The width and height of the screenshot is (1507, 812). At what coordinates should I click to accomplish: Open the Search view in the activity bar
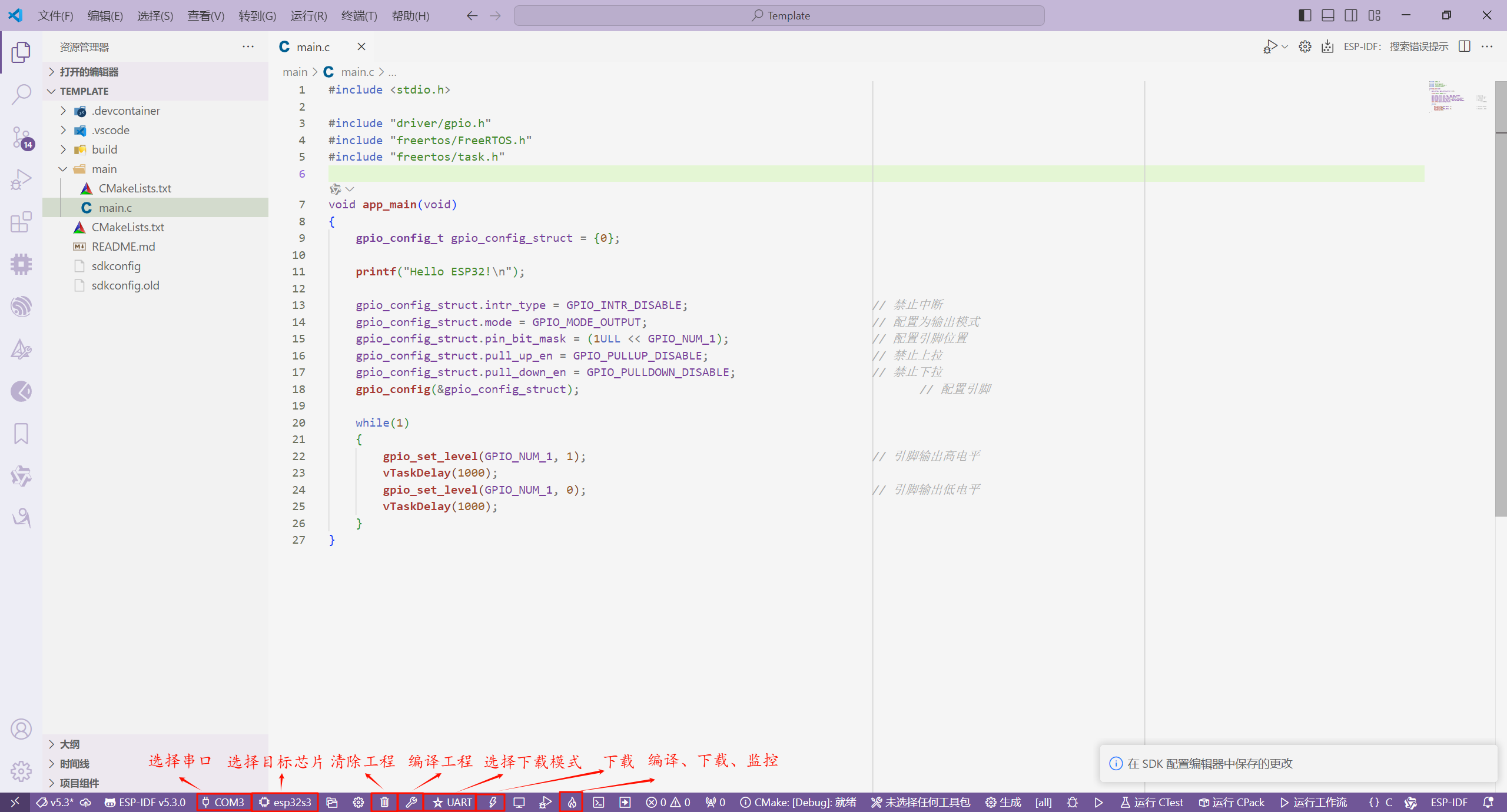21,94
